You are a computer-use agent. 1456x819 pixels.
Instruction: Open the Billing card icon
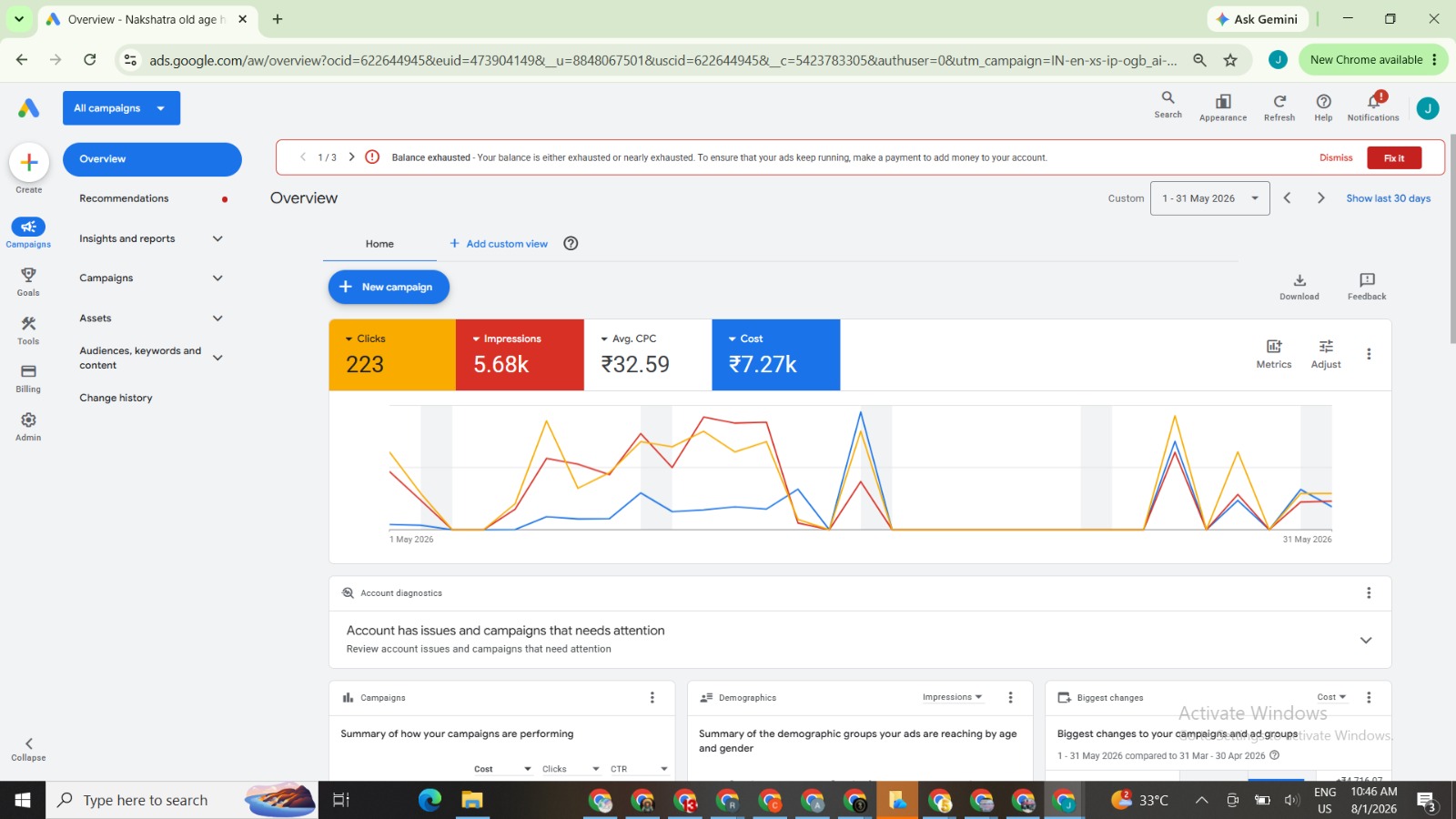[x=28, y=371]
